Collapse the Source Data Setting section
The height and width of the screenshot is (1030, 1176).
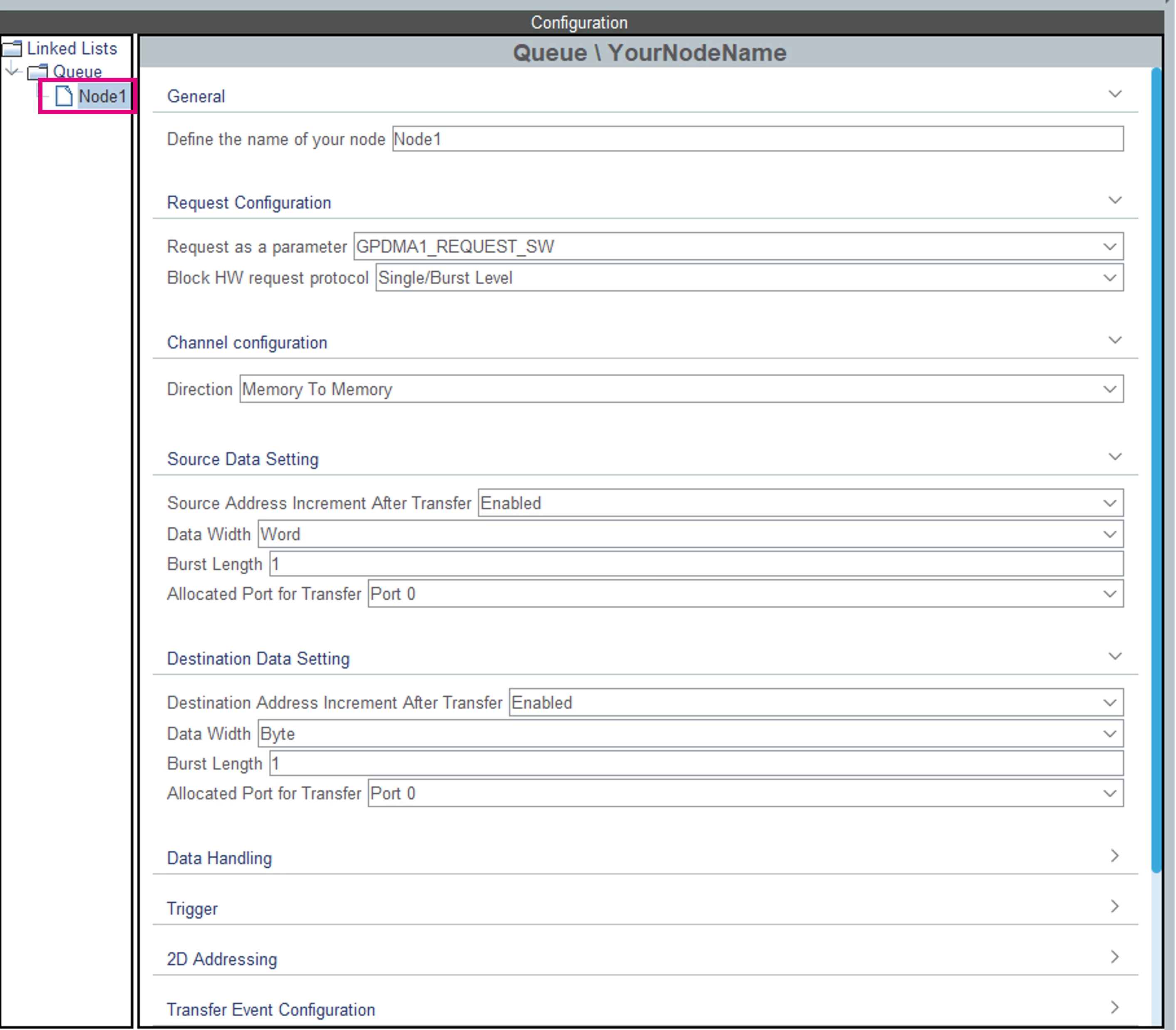(1114, 457)
